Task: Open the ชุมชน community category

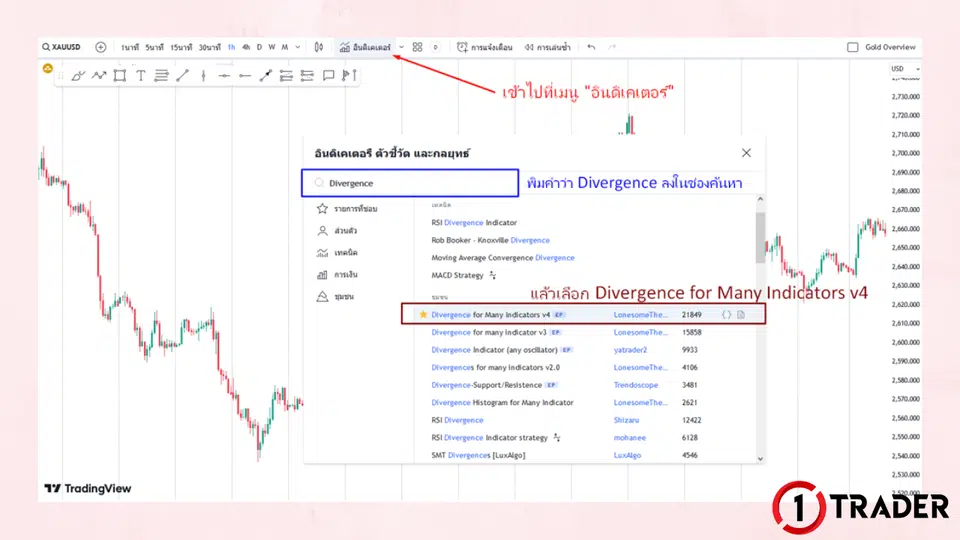Action: click(336, 297)
